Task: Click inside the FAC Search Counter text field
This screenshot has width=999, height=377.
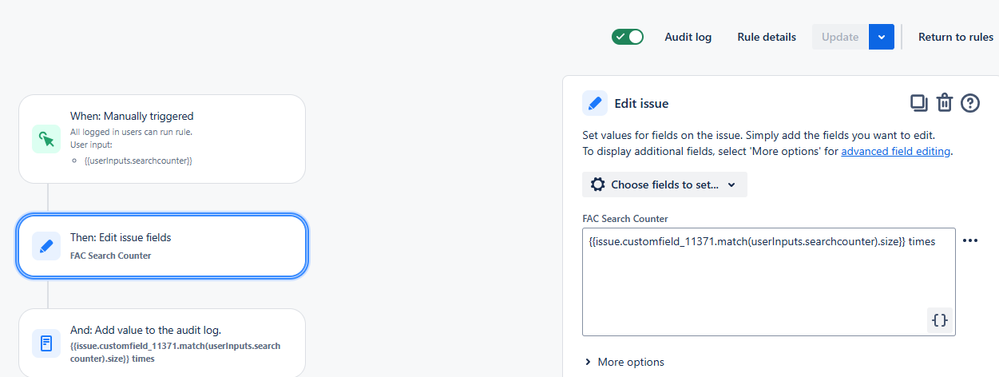Action: (x=768, y=281)
